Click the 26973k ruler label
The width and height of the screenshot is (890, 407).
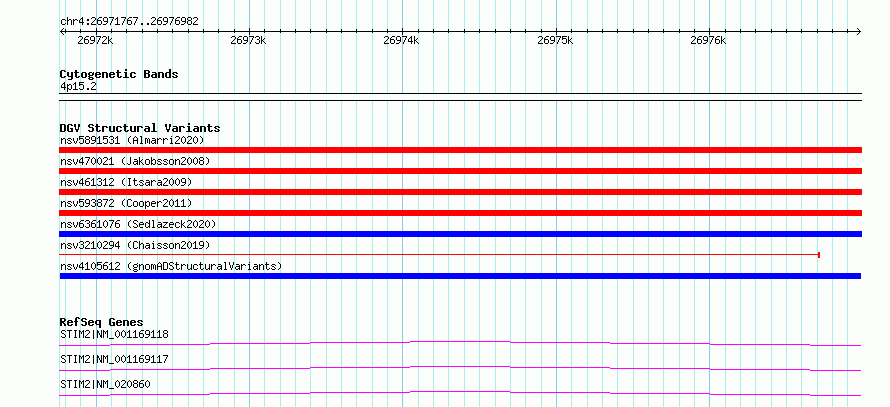[x=248, y=40]
